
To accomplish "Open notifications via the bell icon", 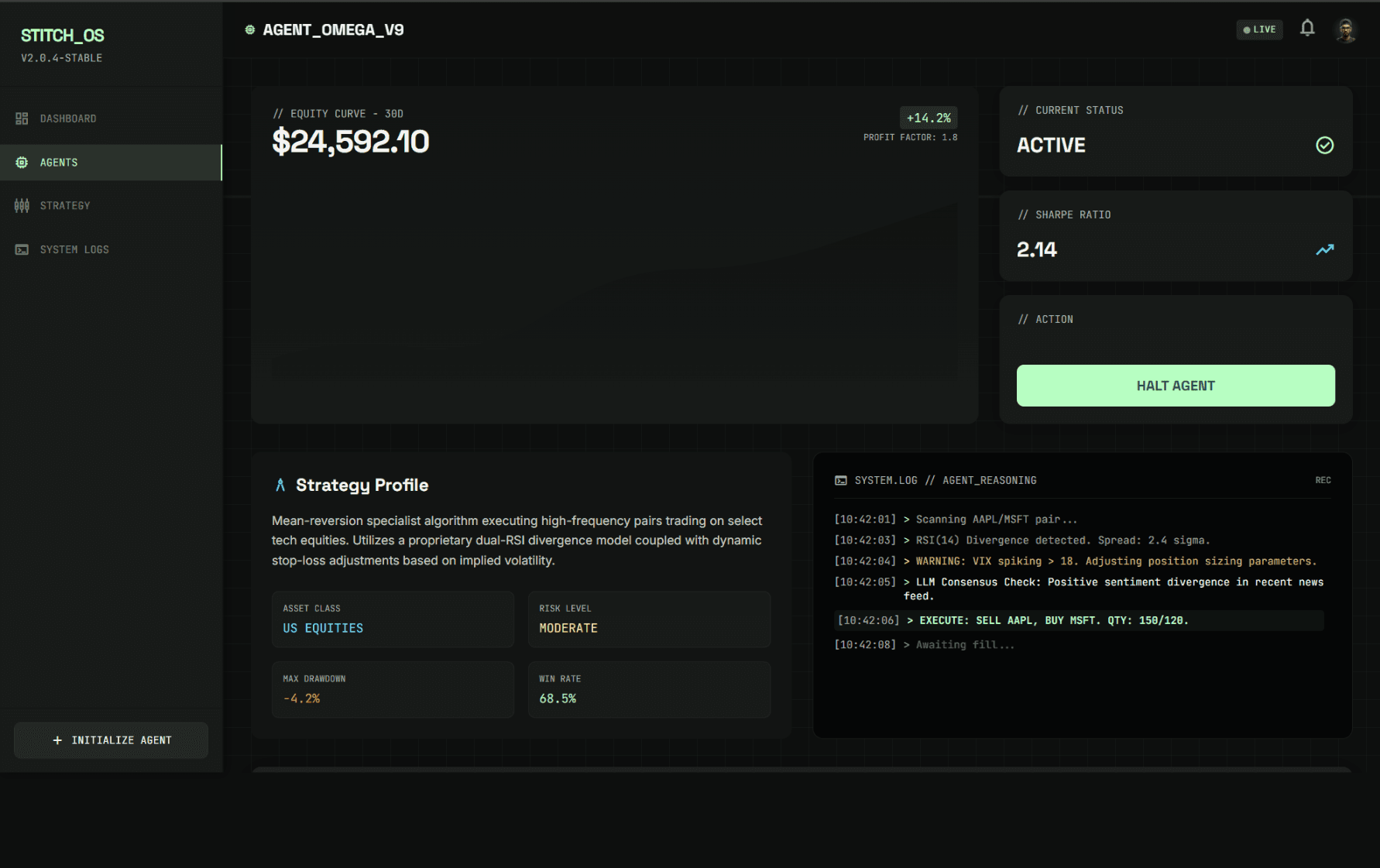I will tap(1307, 28).
